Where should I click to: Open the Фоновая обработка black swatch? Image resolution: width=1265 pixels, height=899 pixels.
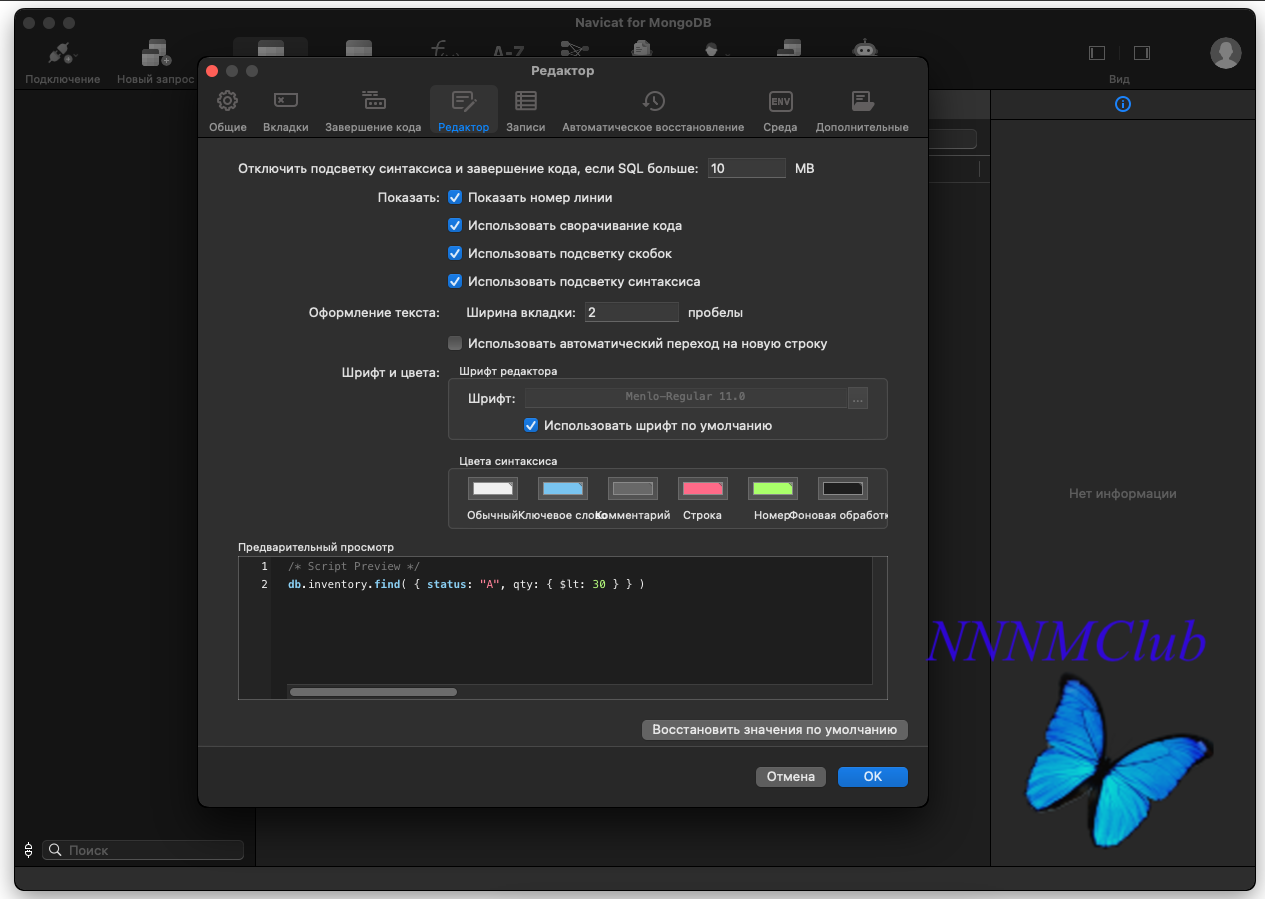point(843,488)
